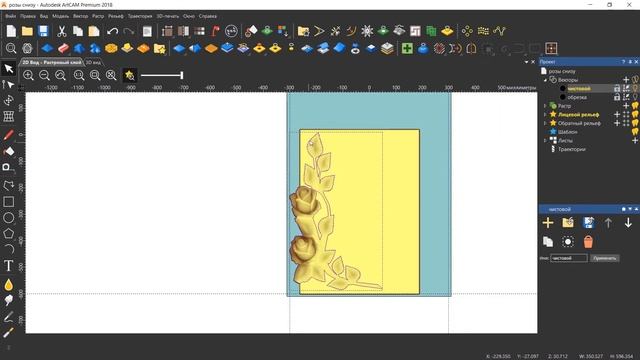This screenshot has width=640, height=360.
Task: Click the yellow plus New layer icon
Action: click(548, 222)
